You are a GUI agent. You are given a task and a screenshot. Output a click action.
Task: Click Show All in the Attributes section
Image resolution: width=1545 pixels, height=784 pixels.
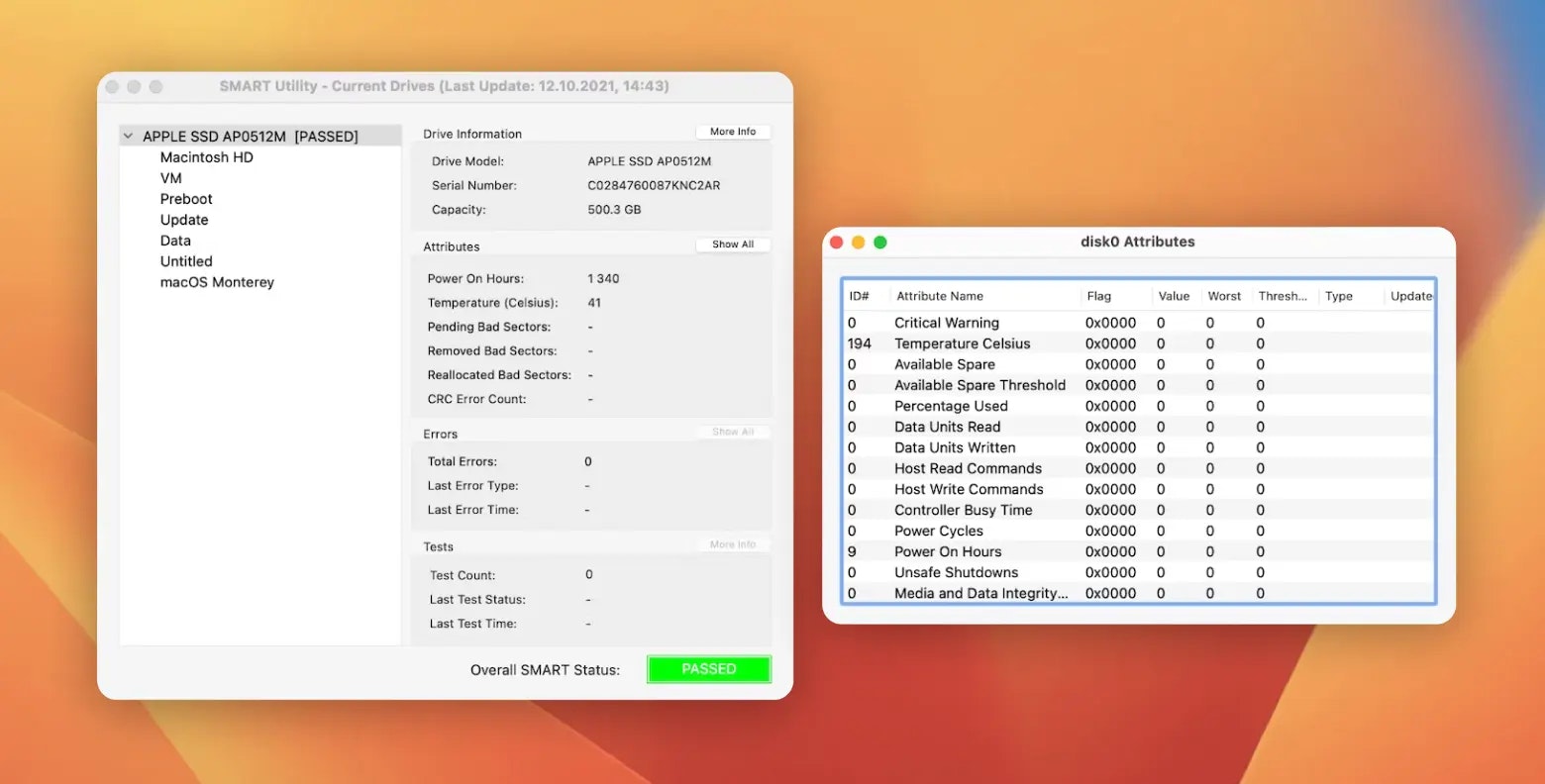click(x=733, y=245)
